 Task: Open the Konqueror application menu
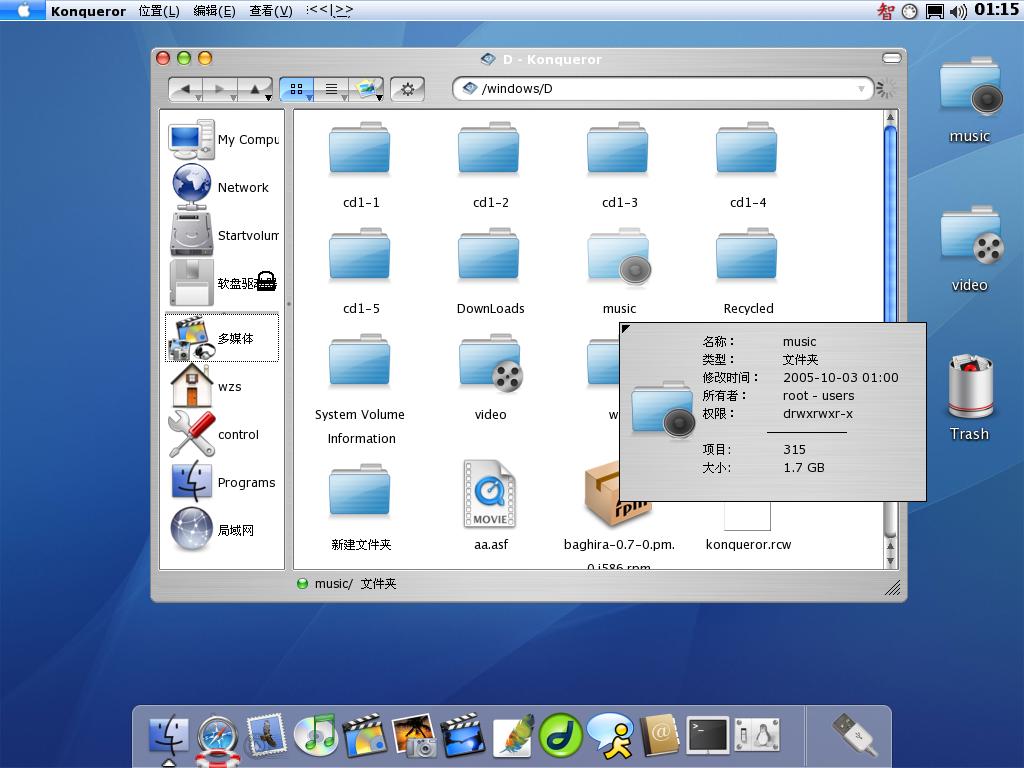tap(88, 10)
